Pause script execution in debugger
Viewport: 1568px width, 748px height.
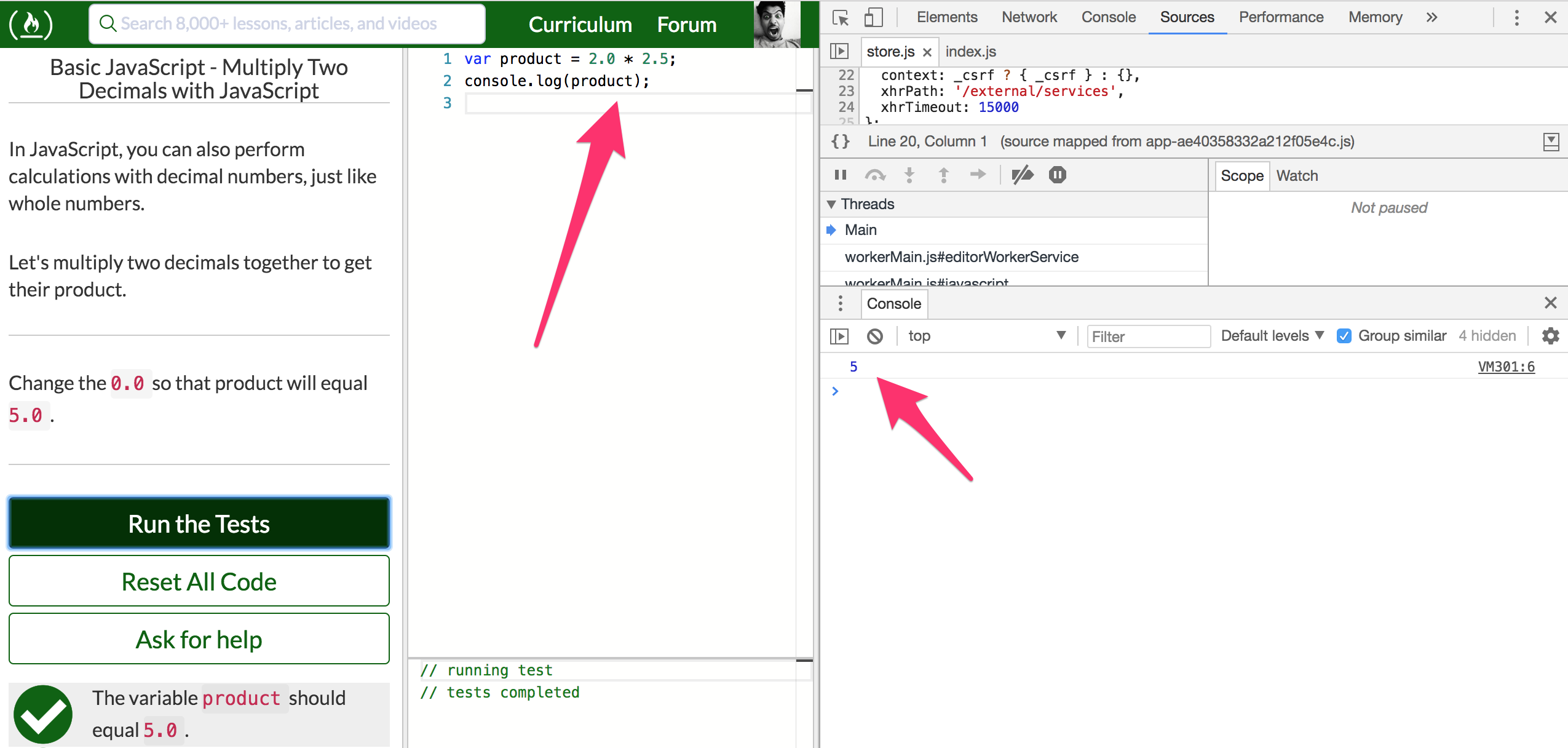coord(841,175)
